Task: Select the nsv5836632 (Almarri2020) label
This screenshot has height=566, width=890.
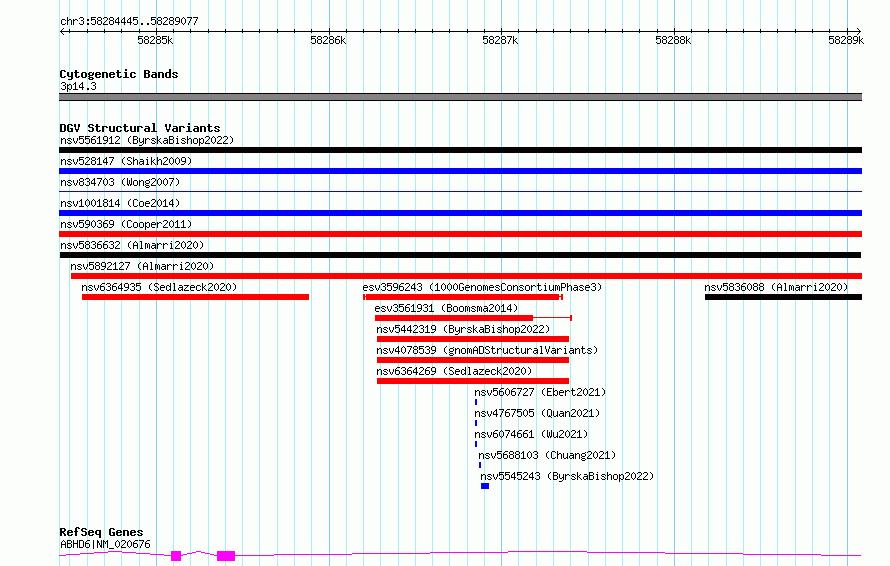Action: (x=132, y=245)
